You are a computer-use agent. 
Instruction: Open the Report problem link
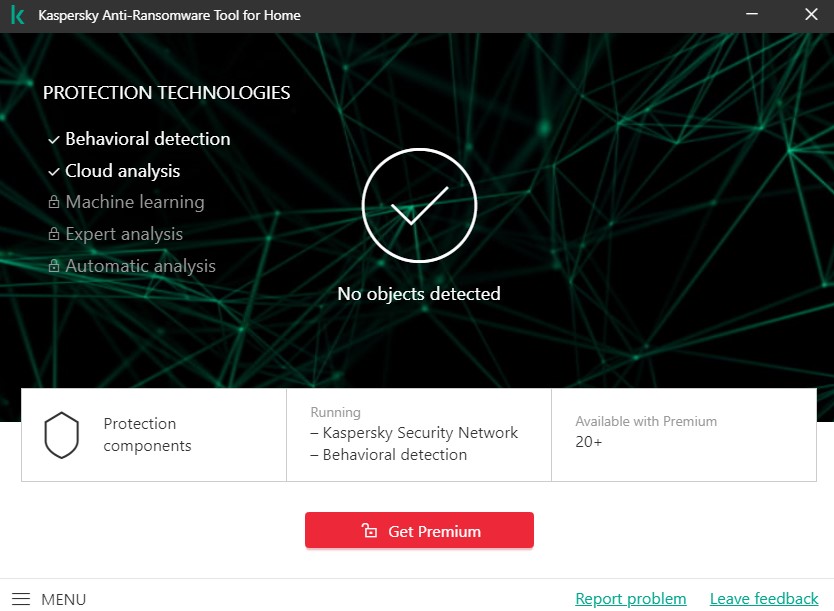pyautogui.click(x=630, y=599)
